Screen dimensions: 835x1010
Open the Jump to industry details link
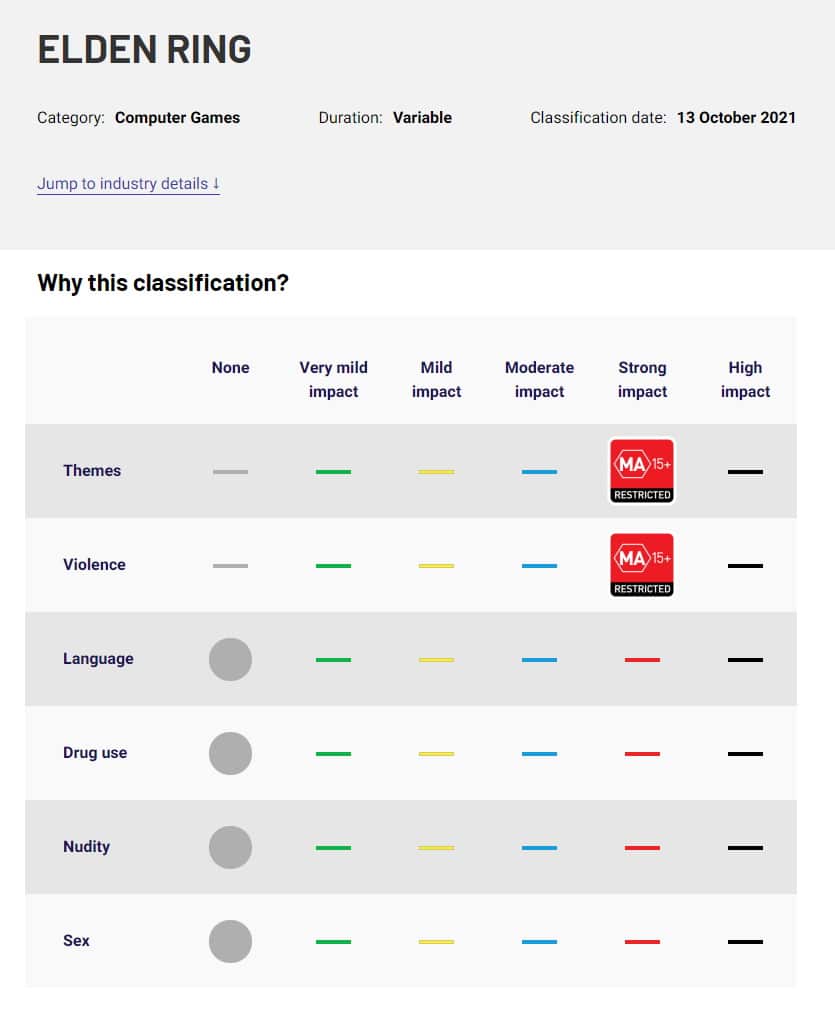click(128, 184)
